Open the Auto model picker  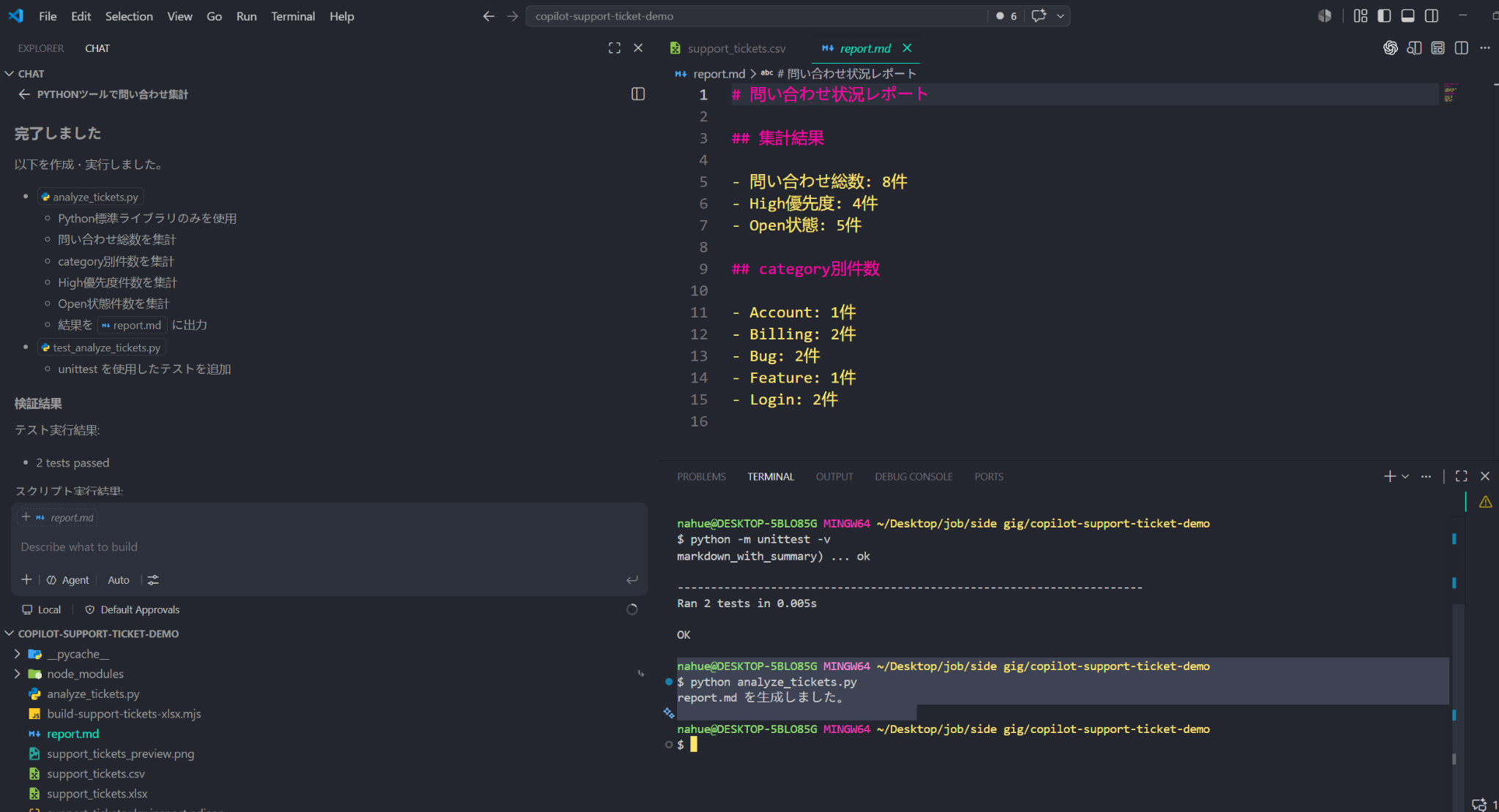[118, 579]
